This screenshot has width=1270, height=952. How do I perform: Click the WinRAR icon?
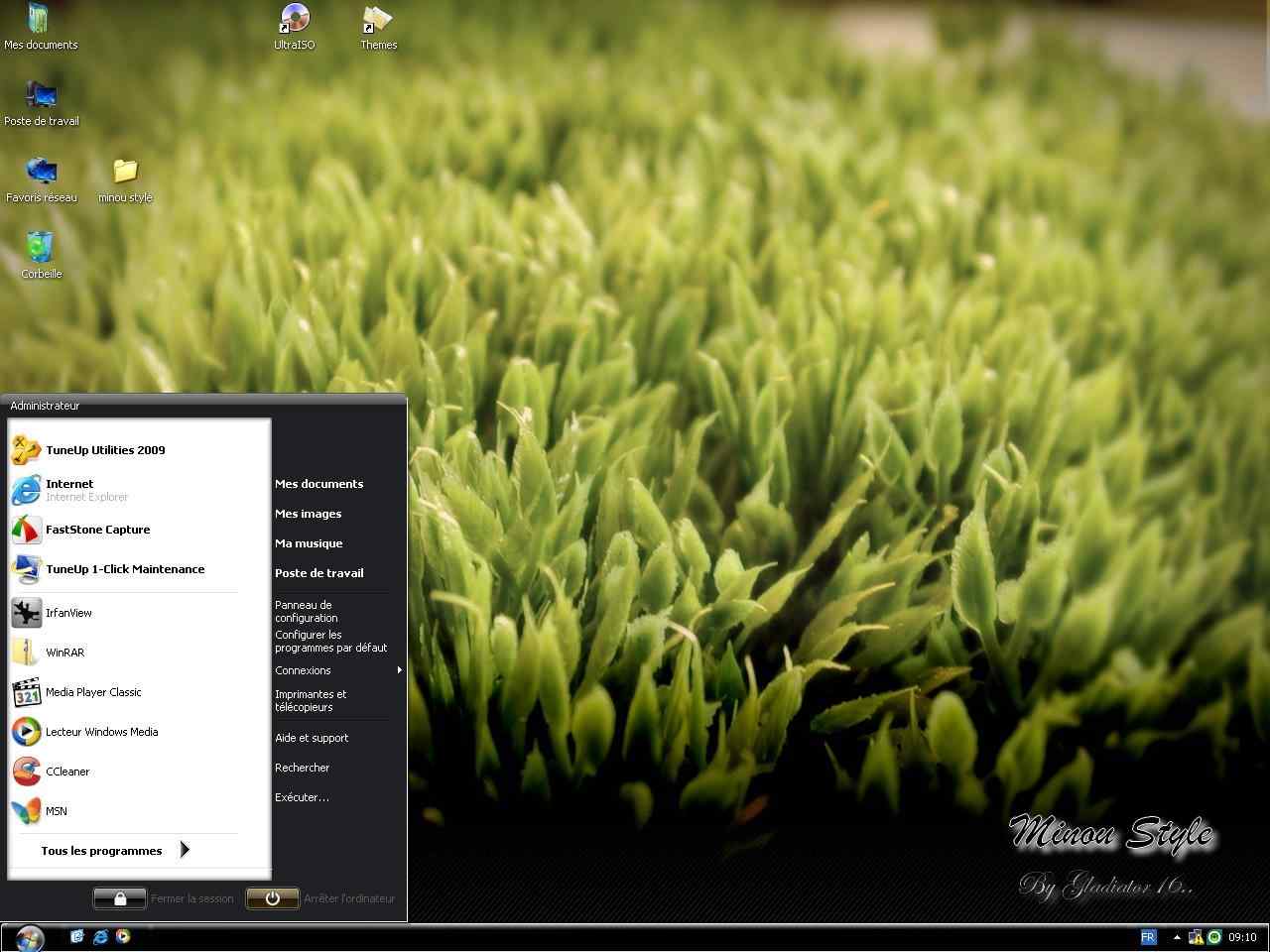tap(26, 653)
